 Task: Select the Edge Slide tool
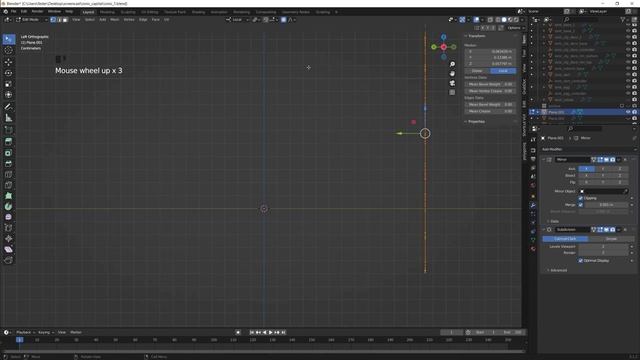[9, 228]
